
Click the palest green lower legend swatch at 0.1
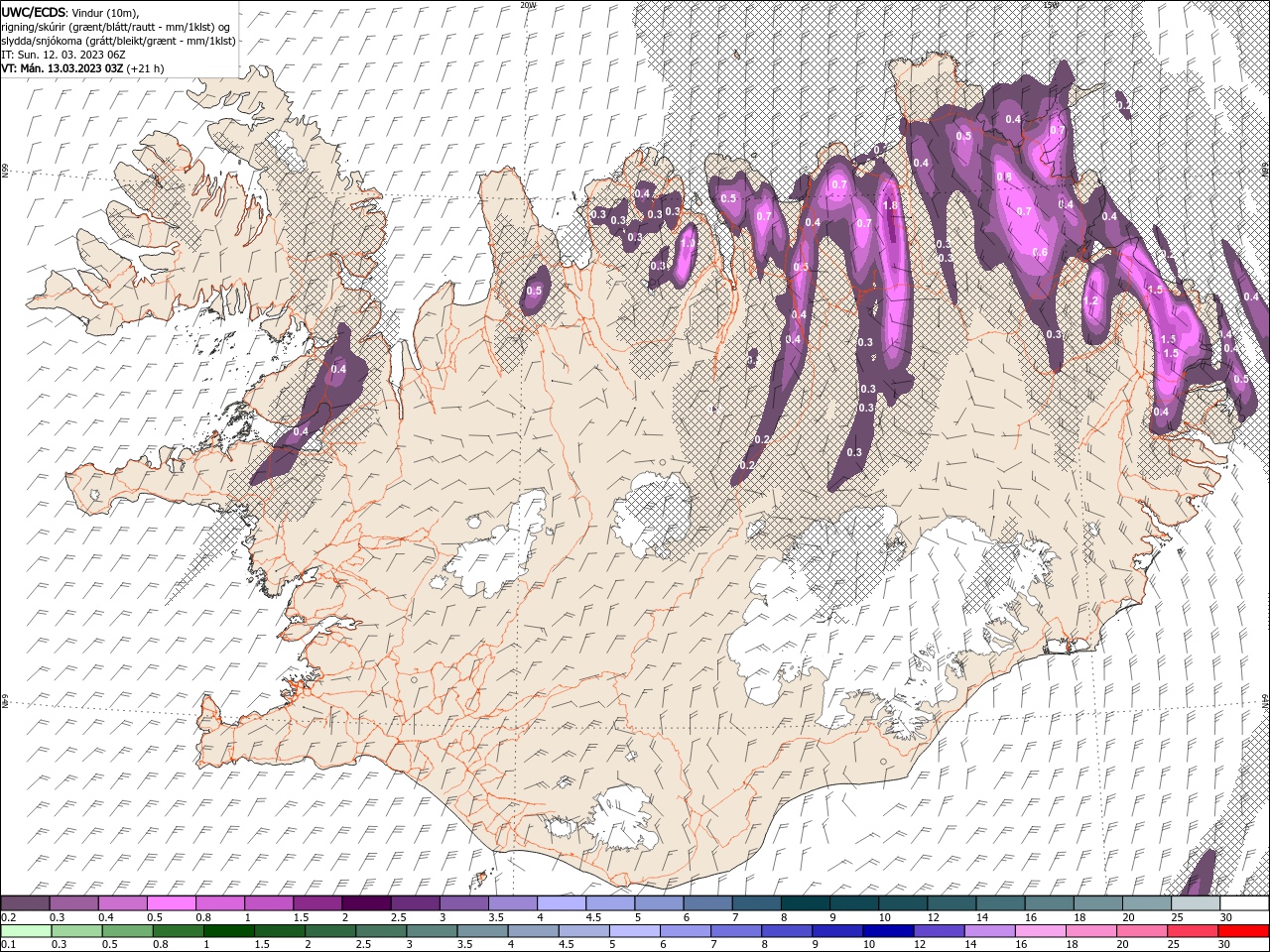click(x=25, y=931)
